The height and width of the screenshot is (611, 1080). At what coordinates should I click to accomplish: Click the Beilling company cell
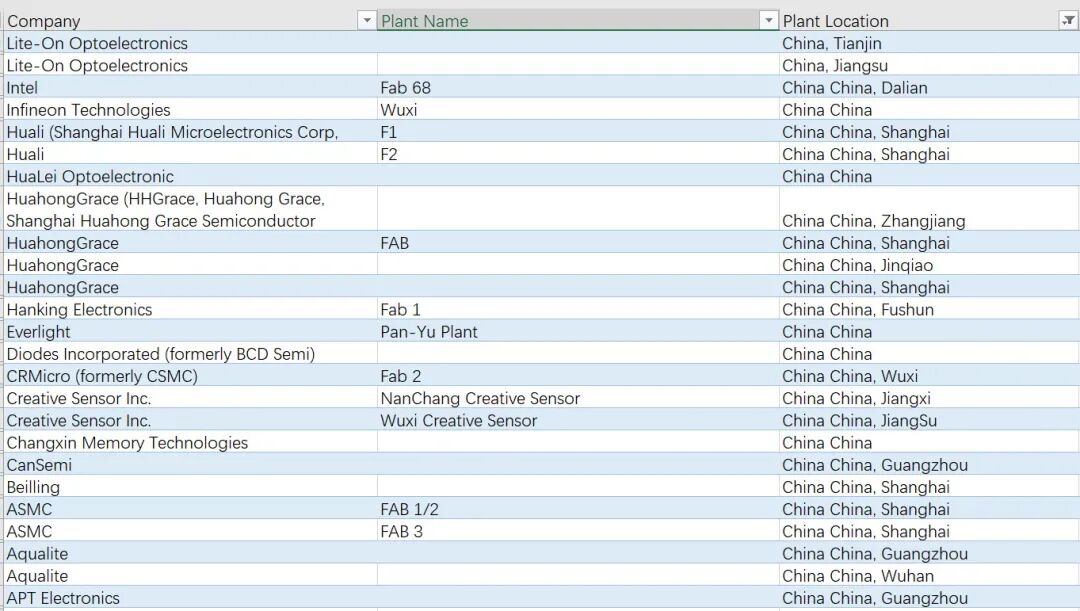(190, 487)
